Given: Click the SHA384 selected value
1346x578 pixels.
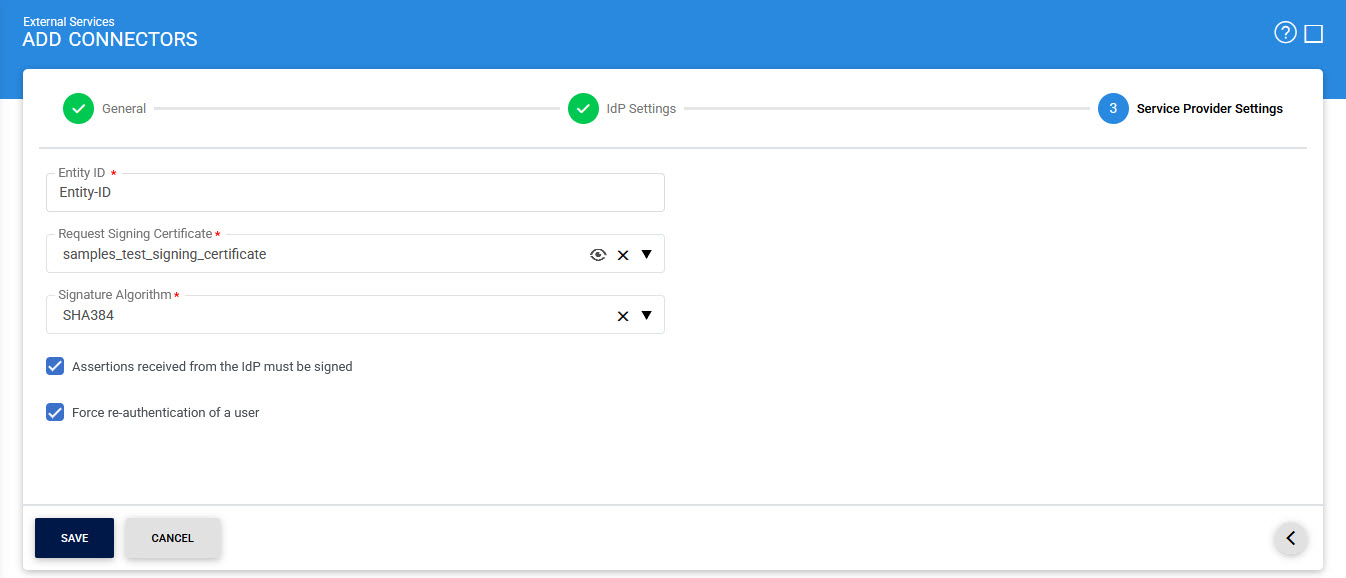Looking at the screenshot, I should [88, 316].
